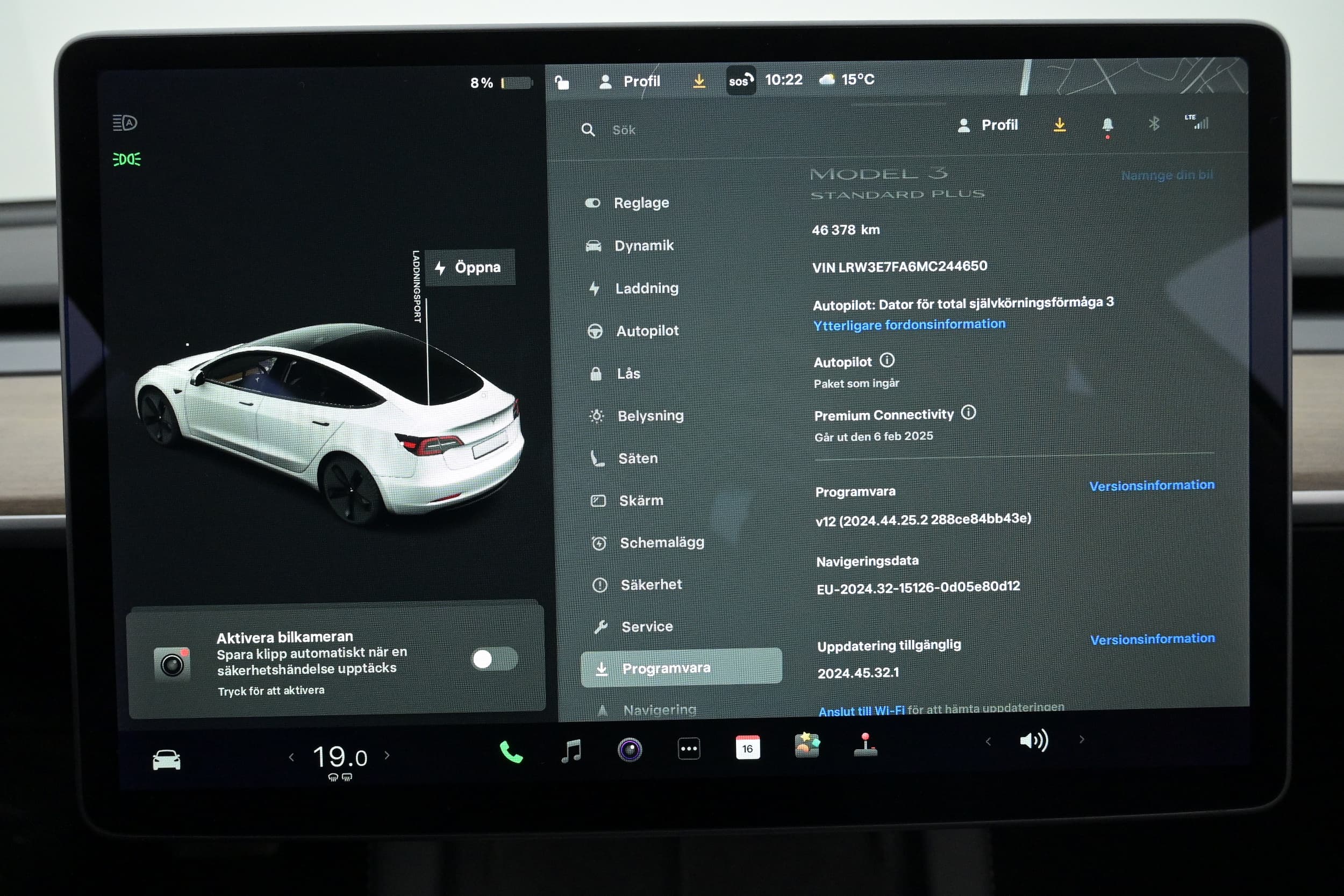Tap the dashcam icon in the Aktivera bilkameran card
The height and width of the screenshot is (896, 1344).
(x=172, y=663)
